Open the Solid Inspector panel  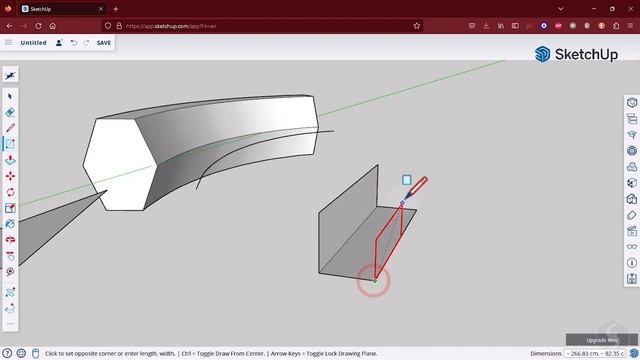[x=632, y=279]
